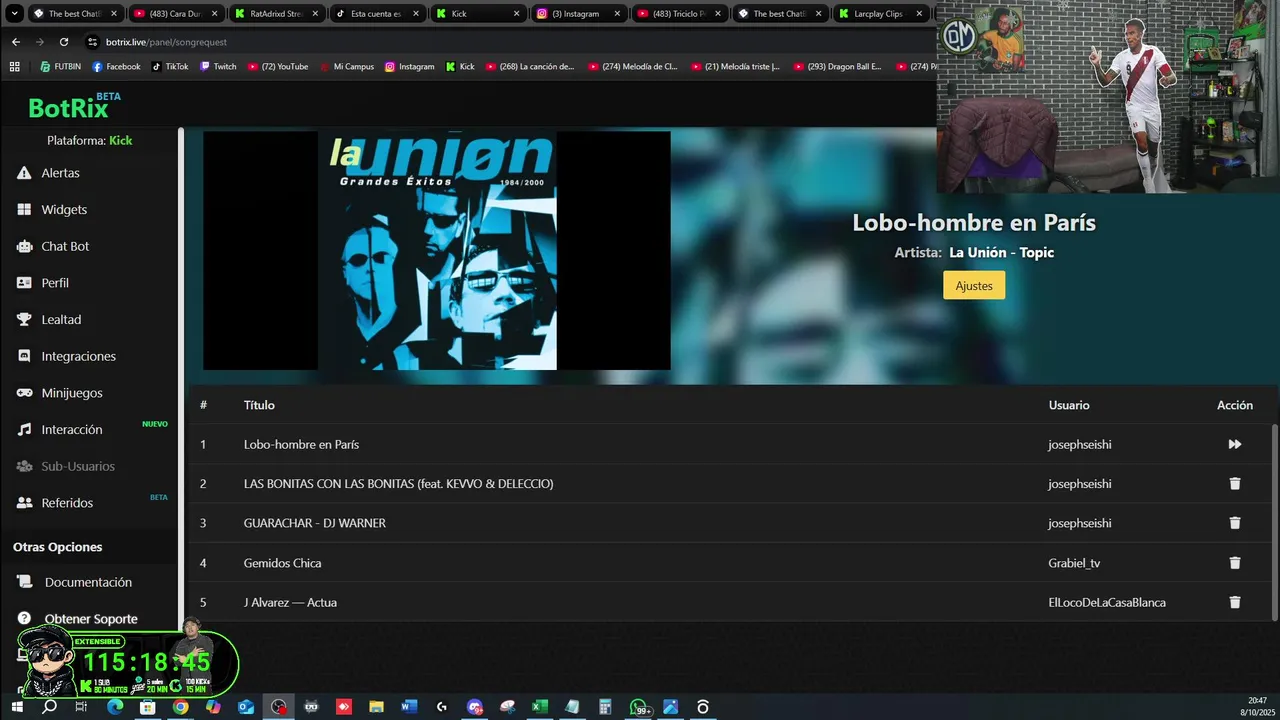Click the Grabiel_tv username
This screenshot has height=720, width=1280.
tap(1074, 563)
